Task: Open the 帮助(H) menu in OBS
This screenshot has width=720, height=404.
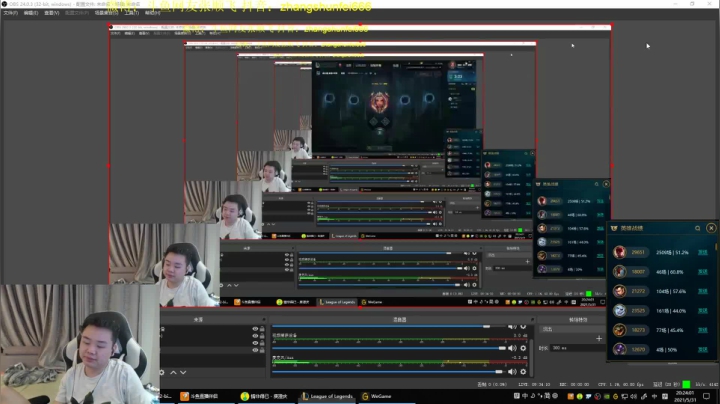Action: coord(152,13)
